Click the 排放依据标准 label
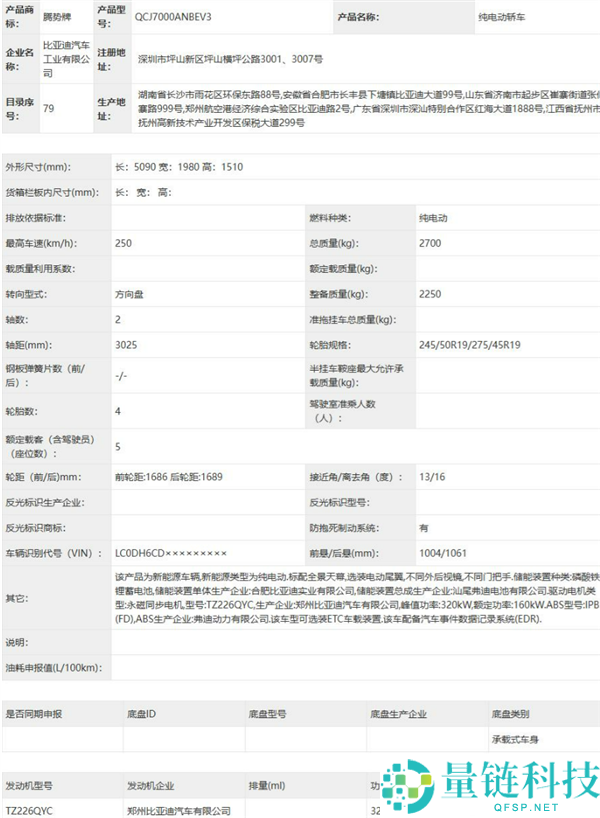Viewport: 600px width, 818px height. coord(35,218)
